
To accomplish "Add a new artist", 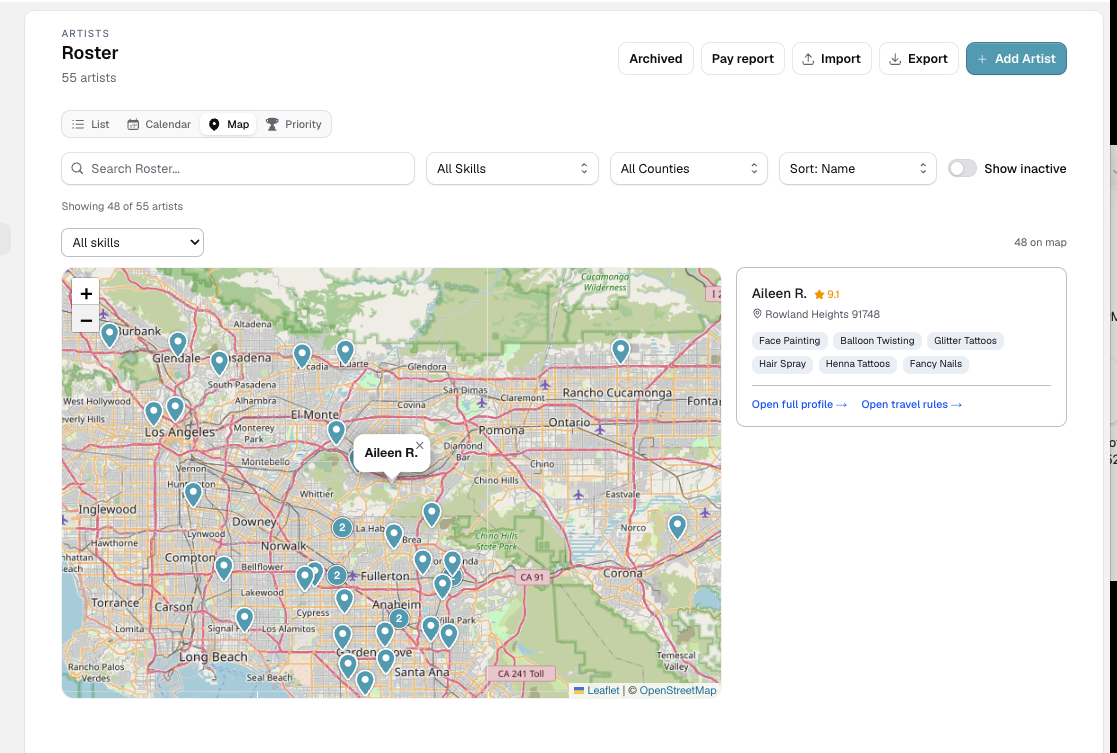I will [x=1016, y=58].
